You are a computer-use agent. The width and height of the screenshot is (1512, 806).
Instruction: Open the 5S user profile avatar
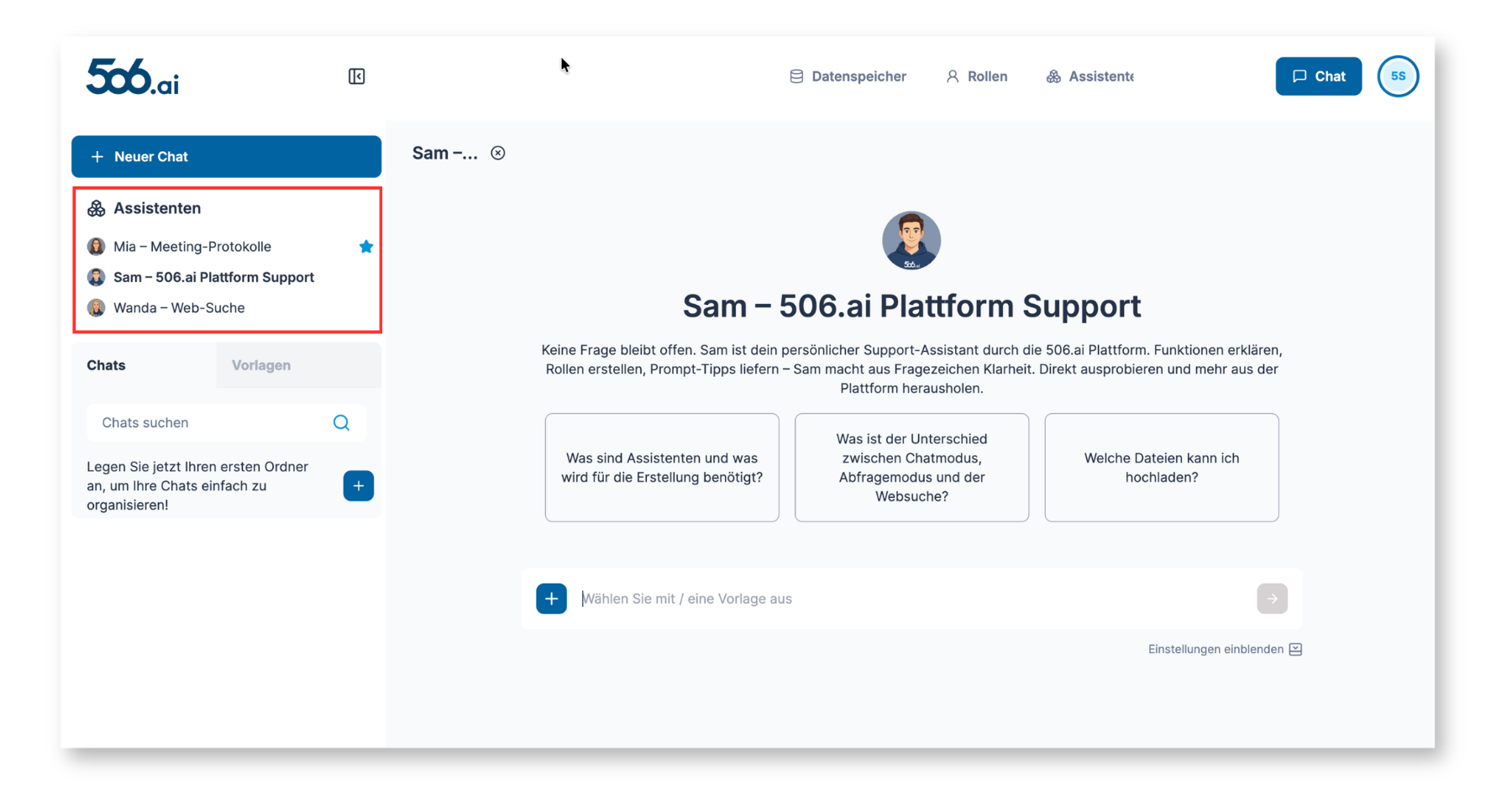pos(1398,76)
